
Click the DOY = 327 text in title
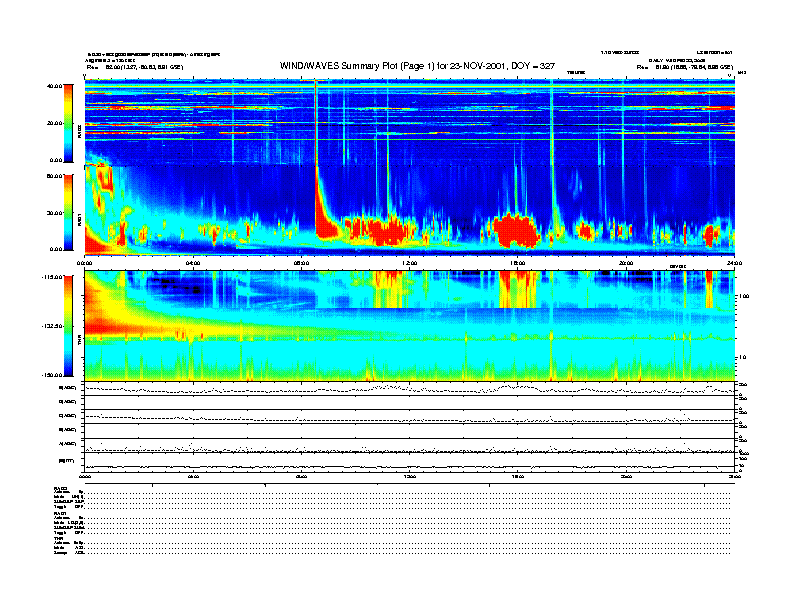pyautogui.click(x=533, y=66)
